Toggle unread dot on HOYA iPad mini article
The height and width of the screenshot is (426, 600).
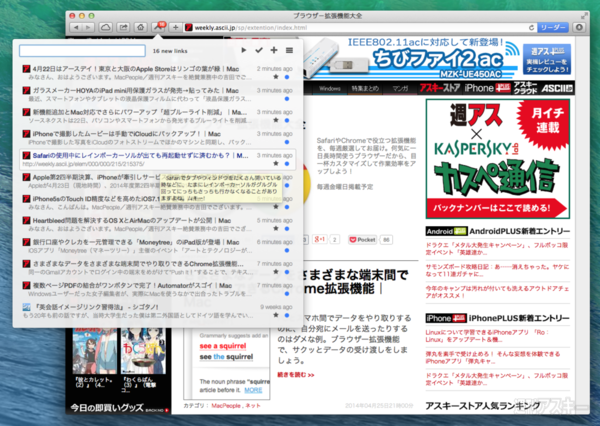[288, 98]
